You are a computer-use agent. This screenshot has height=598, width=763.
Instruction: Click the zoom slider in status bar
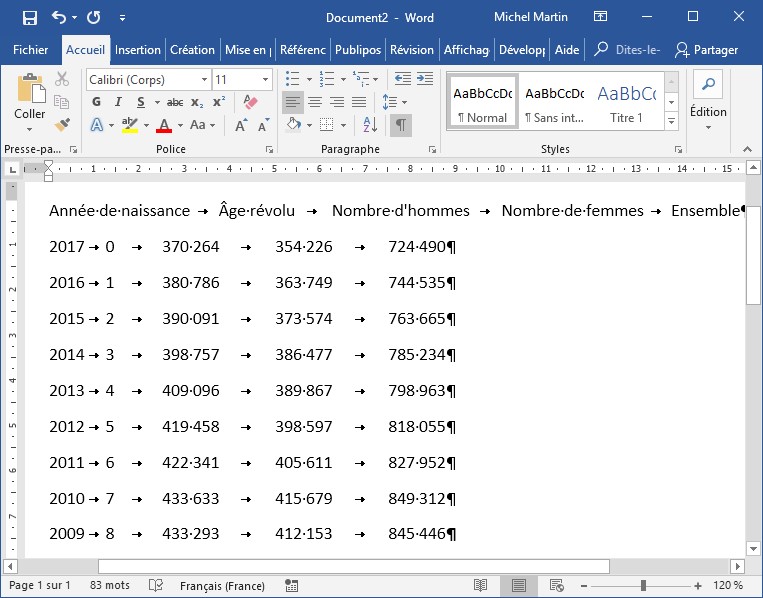643,585
